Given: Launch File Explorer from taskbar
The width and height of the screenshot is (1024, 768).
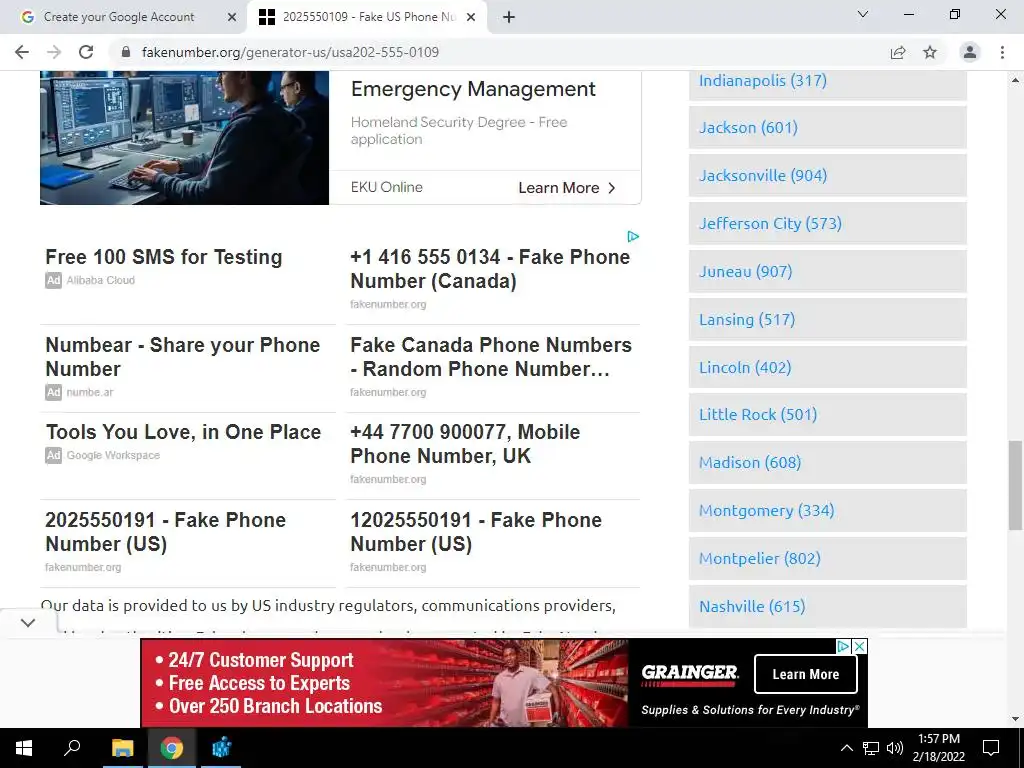Looking at the screenshot, I should pos(122,748).
